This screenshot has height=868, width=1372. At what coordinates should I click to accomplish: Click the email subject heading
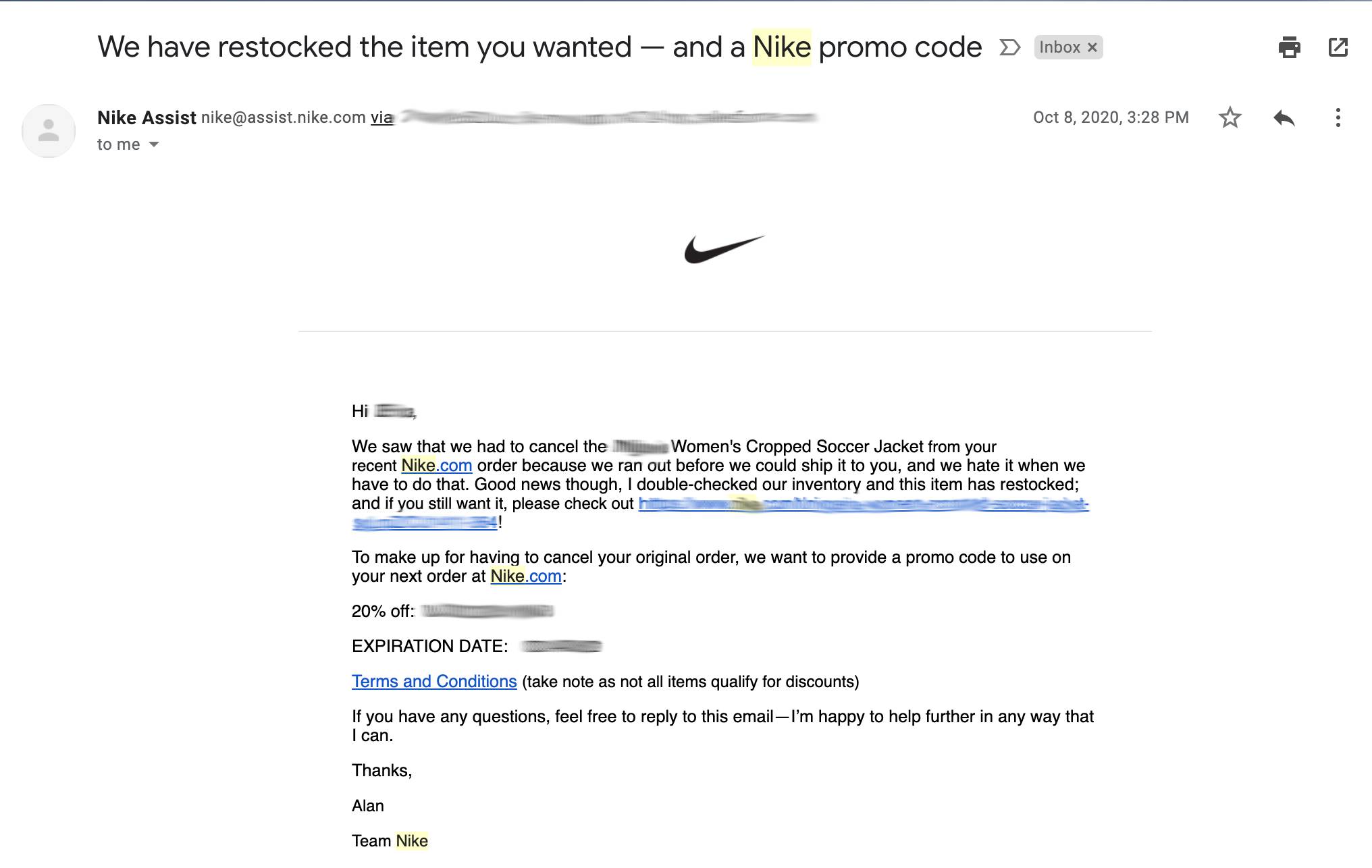point(539,47)
